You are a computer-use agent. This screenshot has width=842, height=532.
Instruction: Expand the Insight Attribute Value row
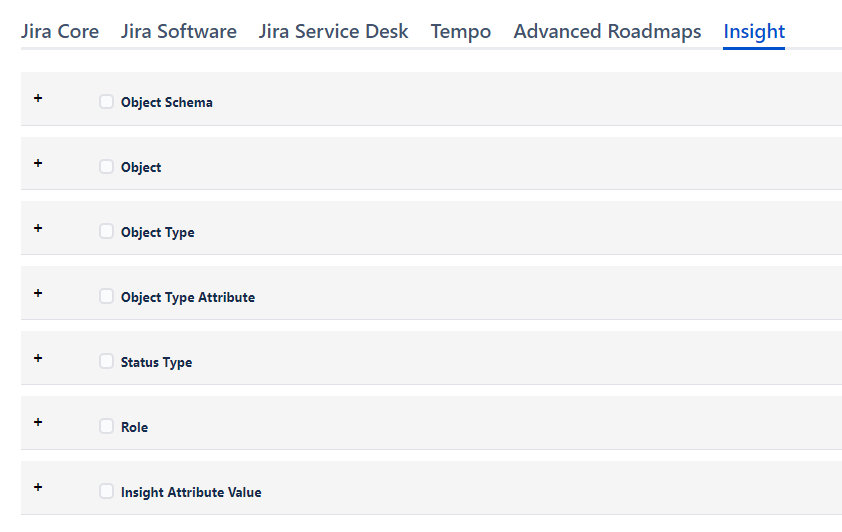[38, 487]
